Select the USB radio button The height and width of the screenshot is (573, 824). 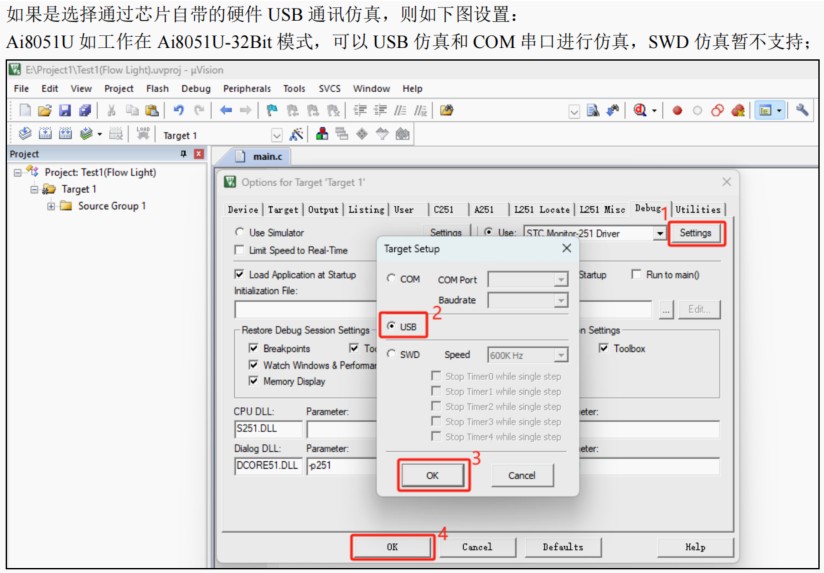click(391, 326)
